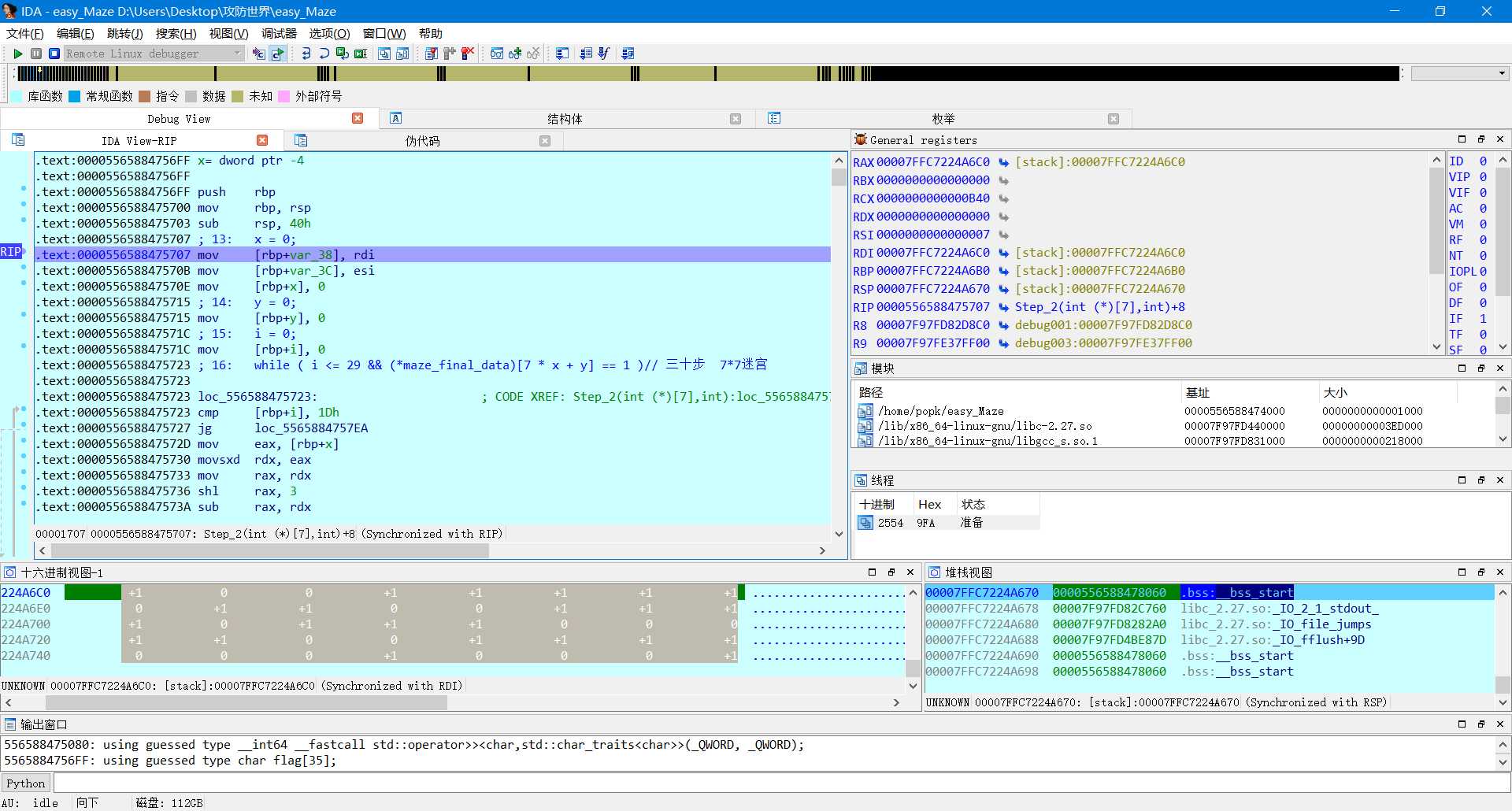Screen dimensions: 1512x811
Task: Open the watch view glasses icon
Action: (497, 54)
